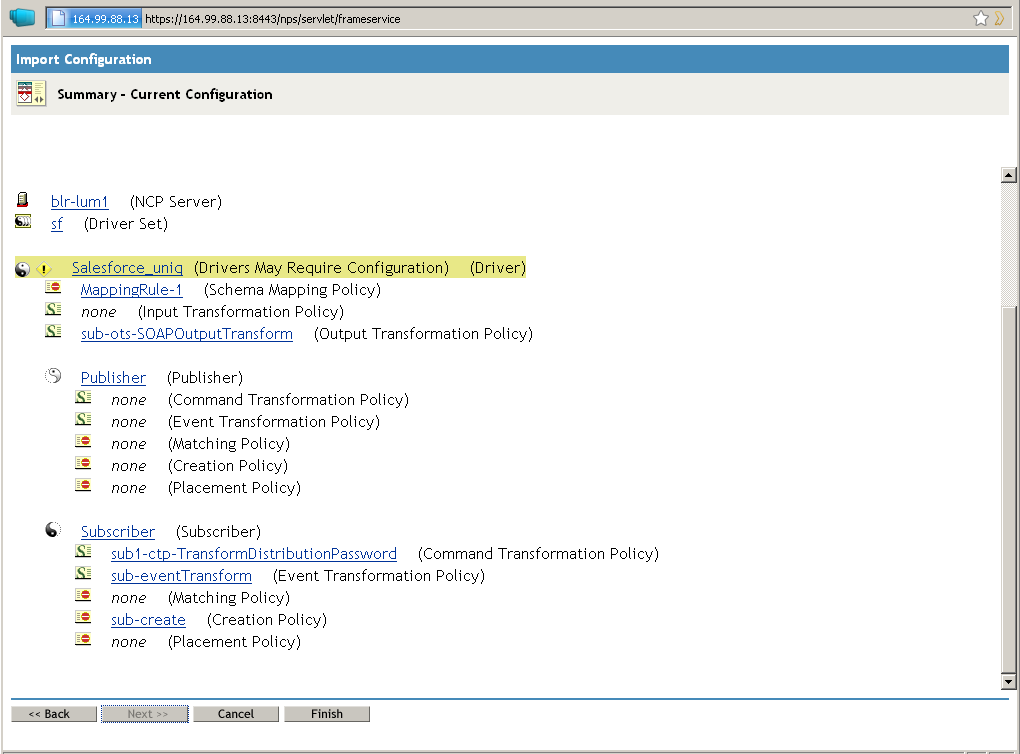
Task: Click the policy icon beside MappingRule-1
Action: tap(53, 288)
